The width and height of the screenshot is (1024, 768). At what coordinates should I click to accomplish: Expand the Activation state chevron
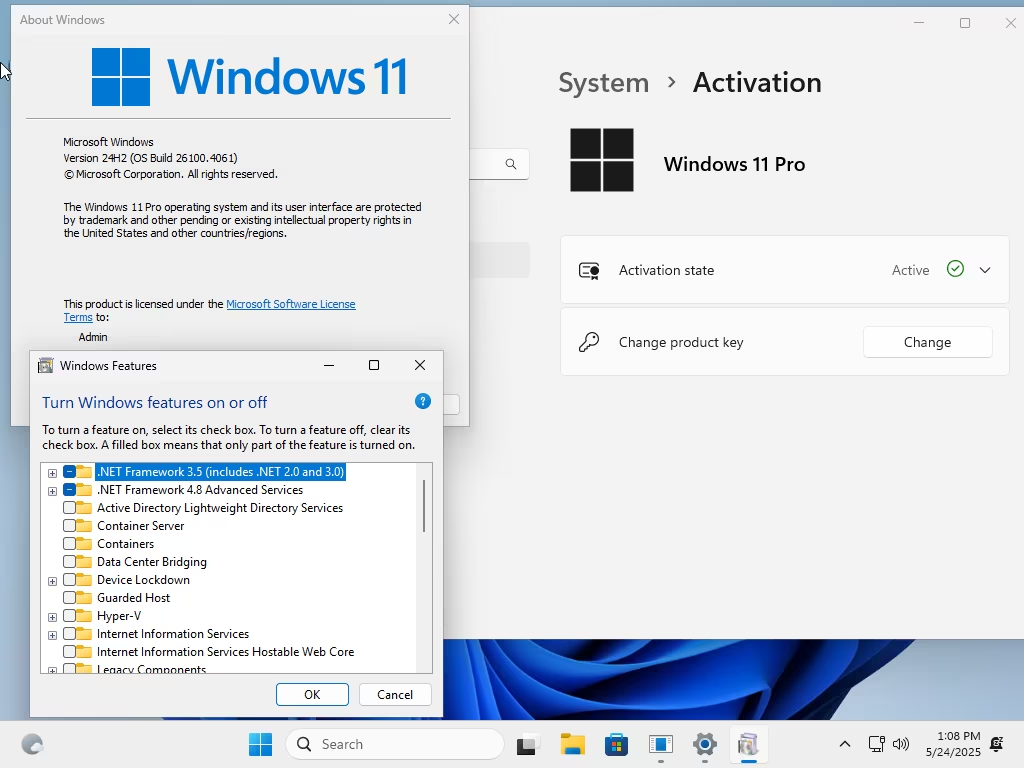click(985, 270)
